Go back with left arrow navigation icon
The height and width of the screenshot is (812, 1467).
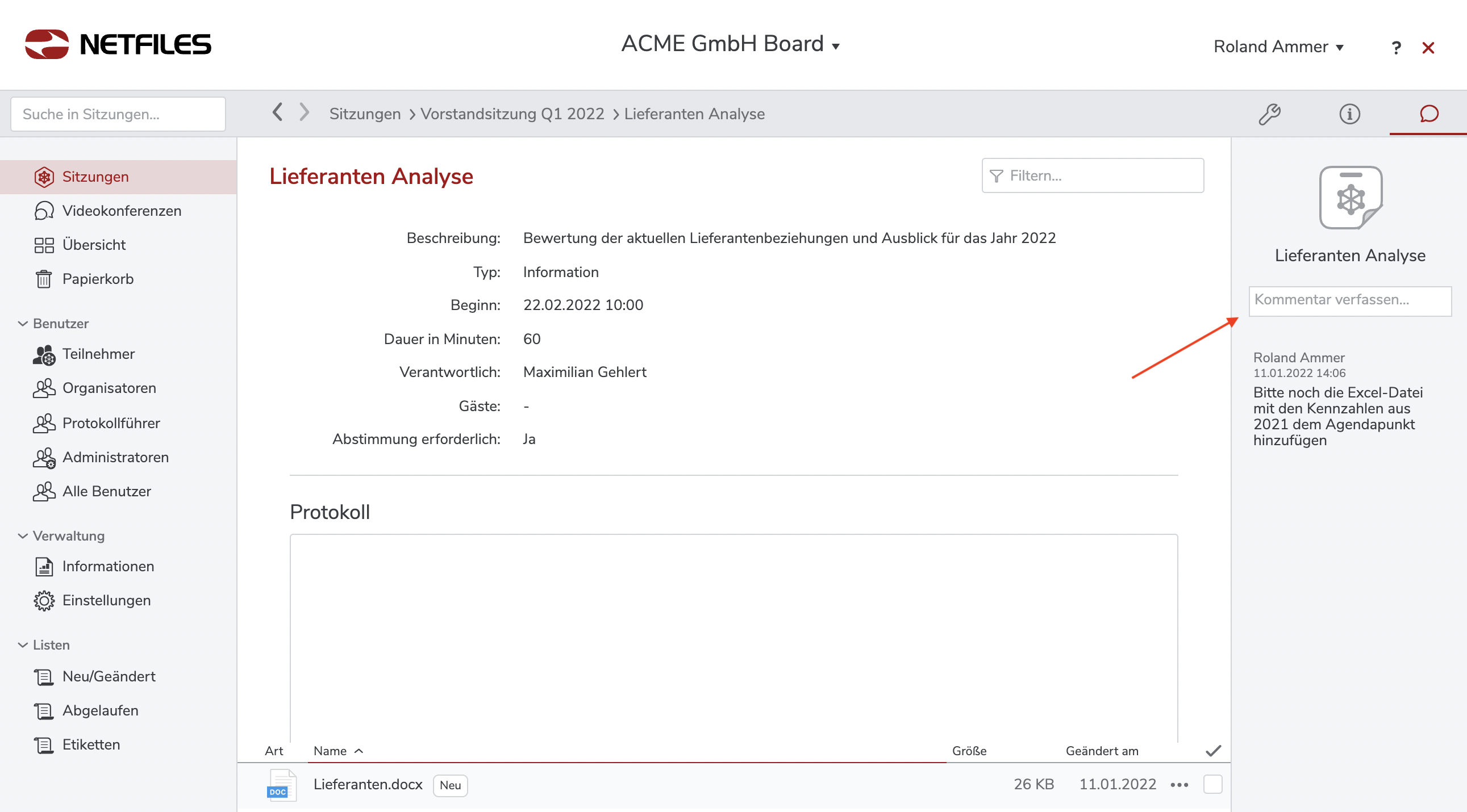277,112
